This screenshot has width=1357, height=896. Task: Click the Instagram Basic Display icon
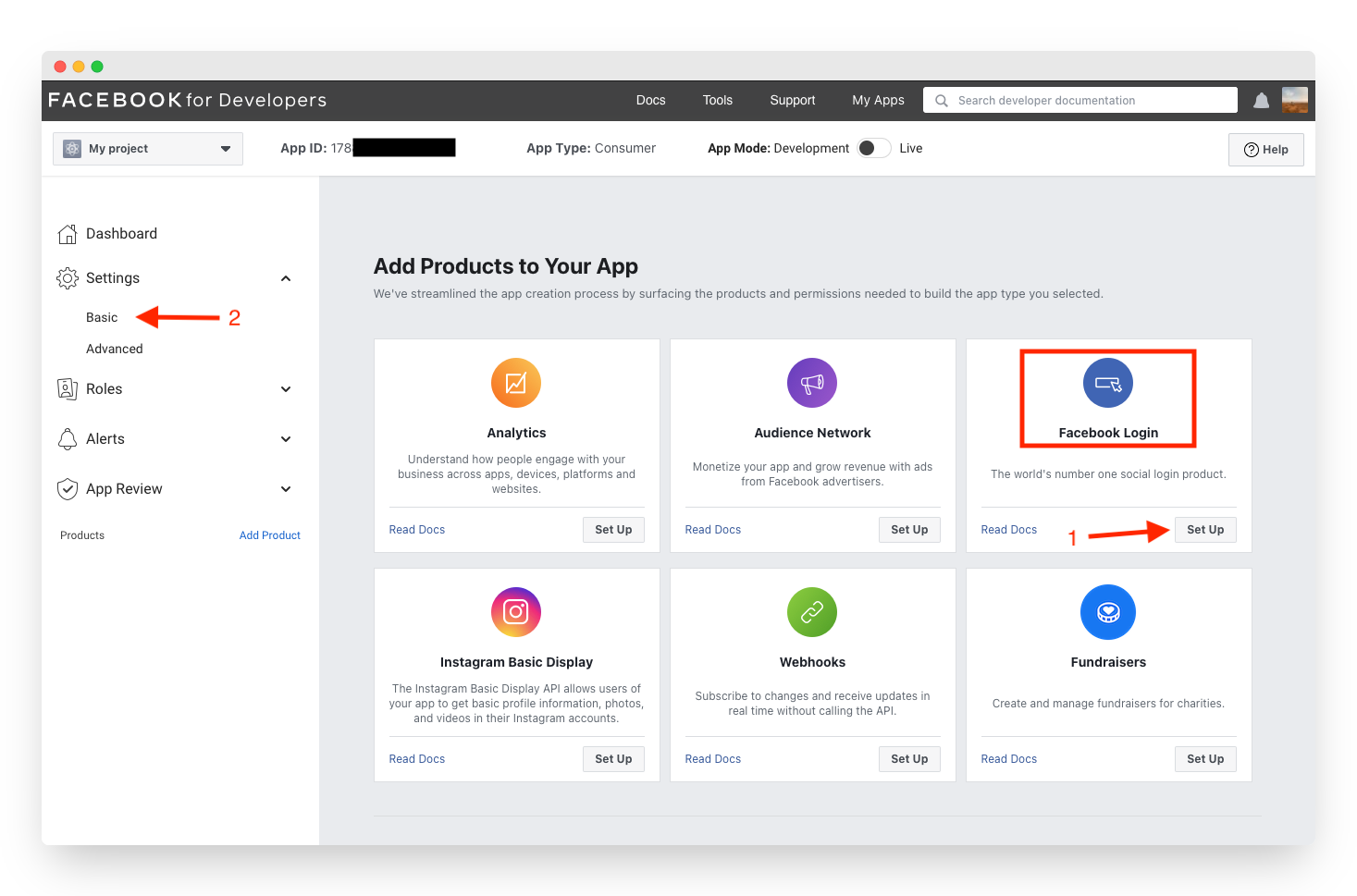(516, 612)
